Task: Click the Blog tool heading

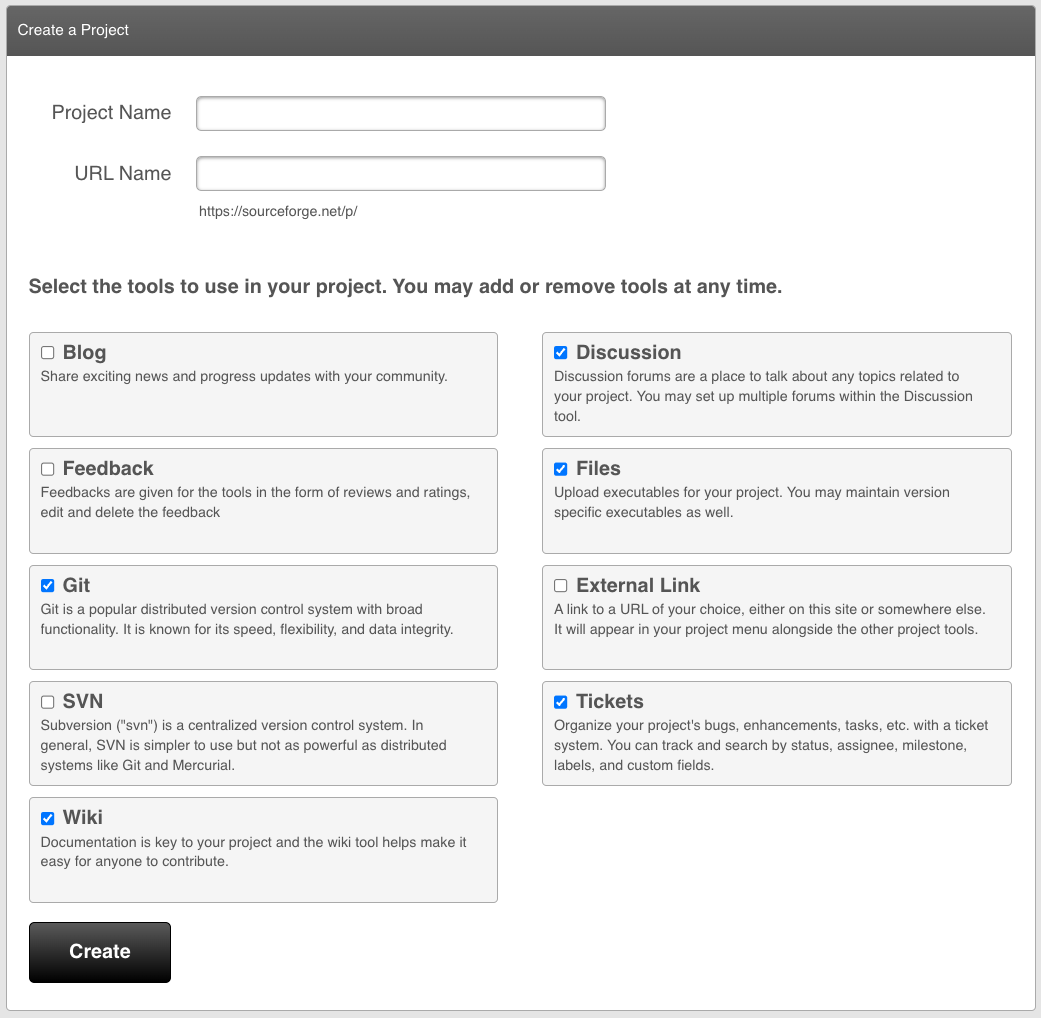Action: coord(84,353)
